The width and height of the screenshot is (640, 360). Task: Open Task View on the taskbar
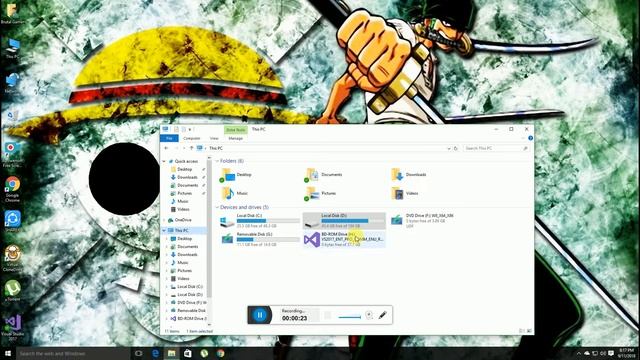[x=138, y=353]
